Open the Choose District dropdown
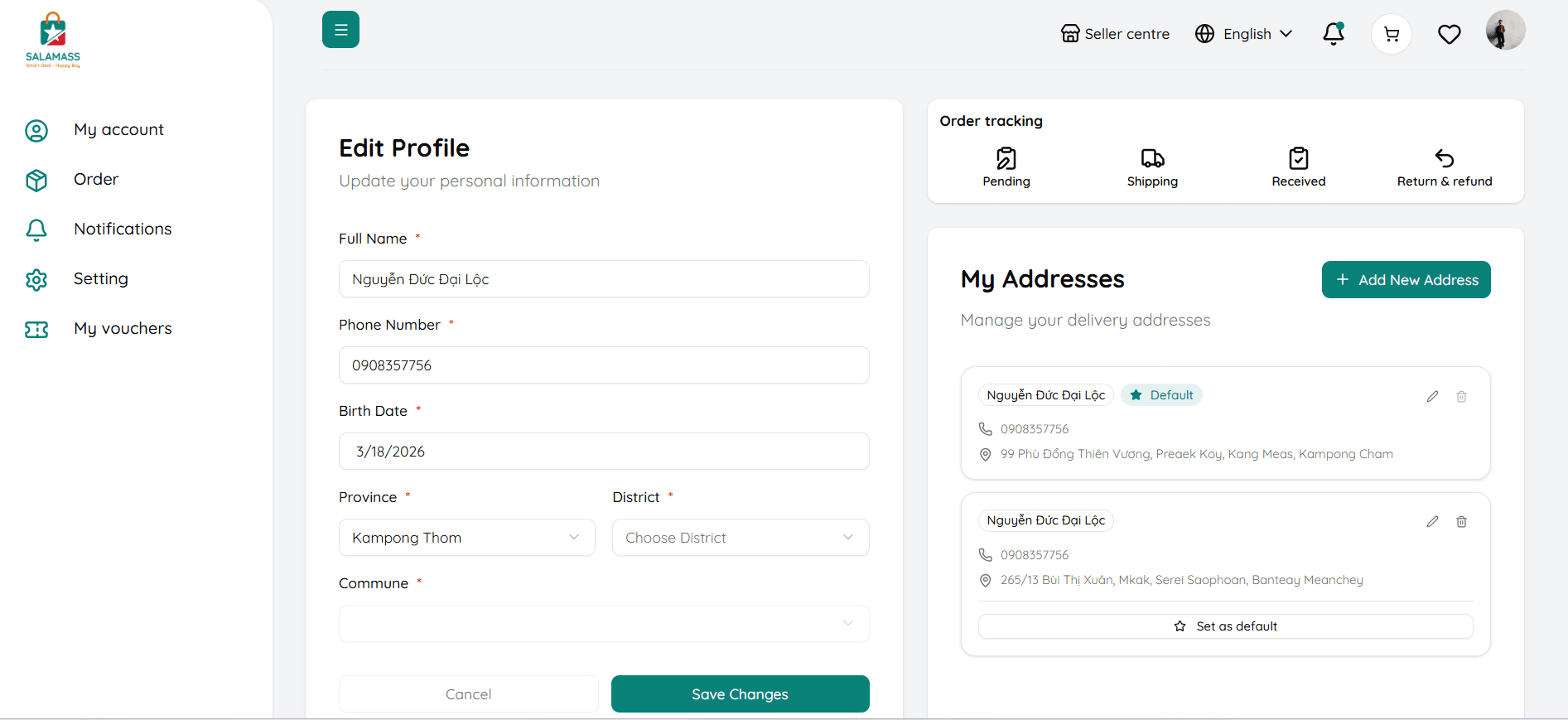This screenshot has width=1568, height=720. (740, 538)
